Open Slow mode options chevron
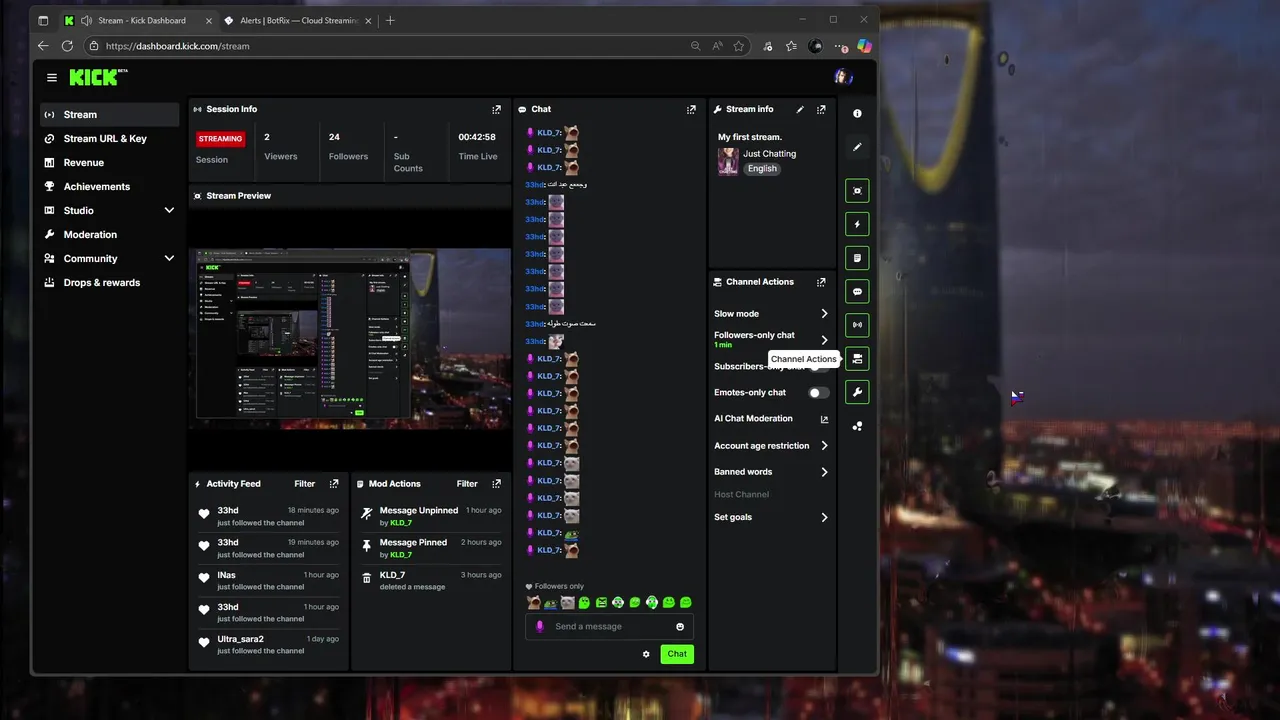This screenshot has height=720, width=1280. (824, 314)
